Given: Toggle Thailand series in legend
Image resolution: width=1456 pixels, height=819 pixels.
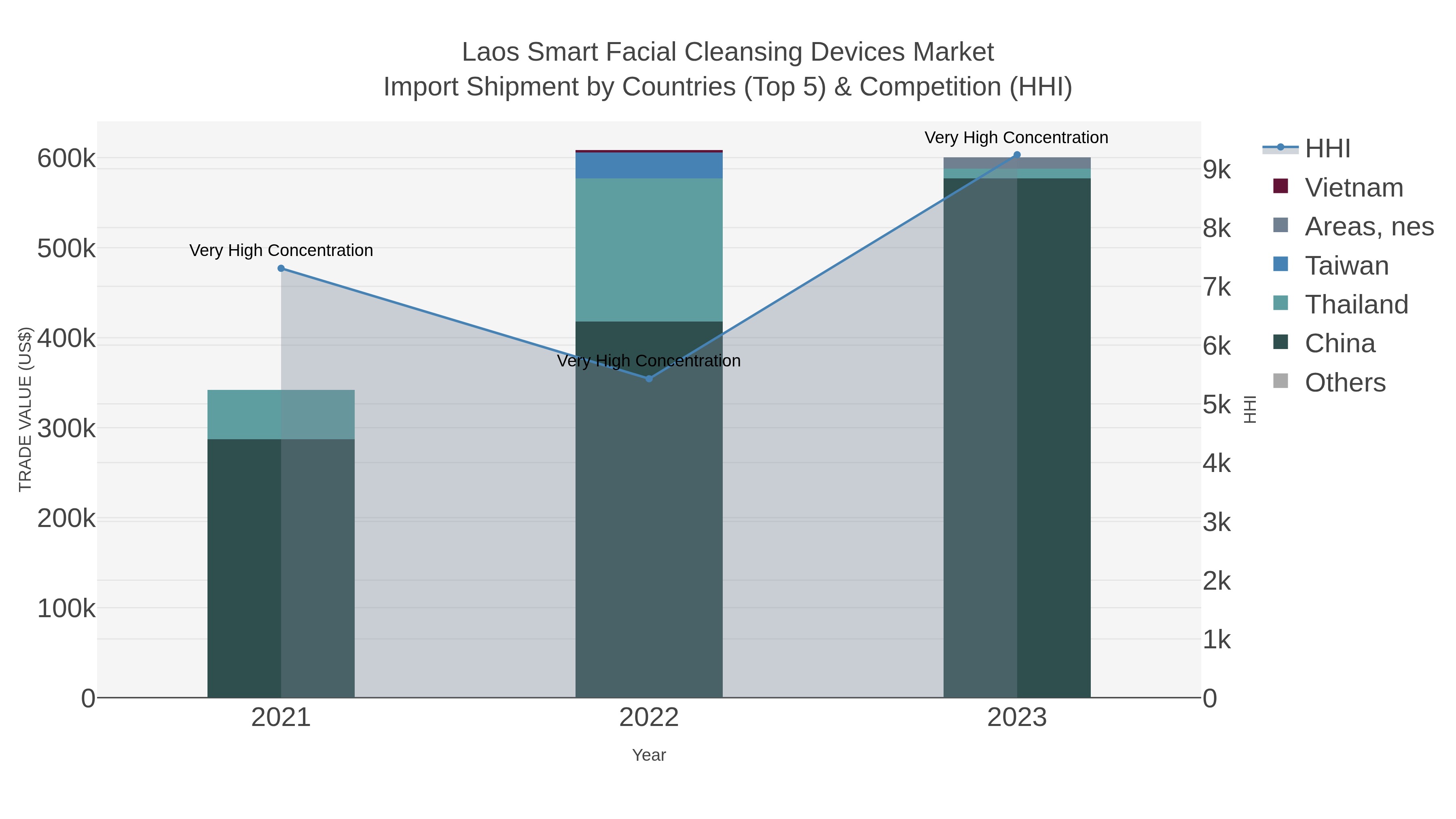Looking at the screenshot, I should pyautogui.click(x=1340, y=304).
